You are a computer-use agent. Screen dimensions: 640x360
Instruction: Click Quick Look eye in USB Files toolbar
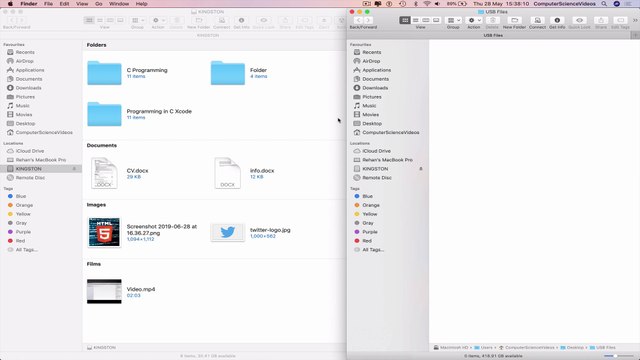click(580, 20)
